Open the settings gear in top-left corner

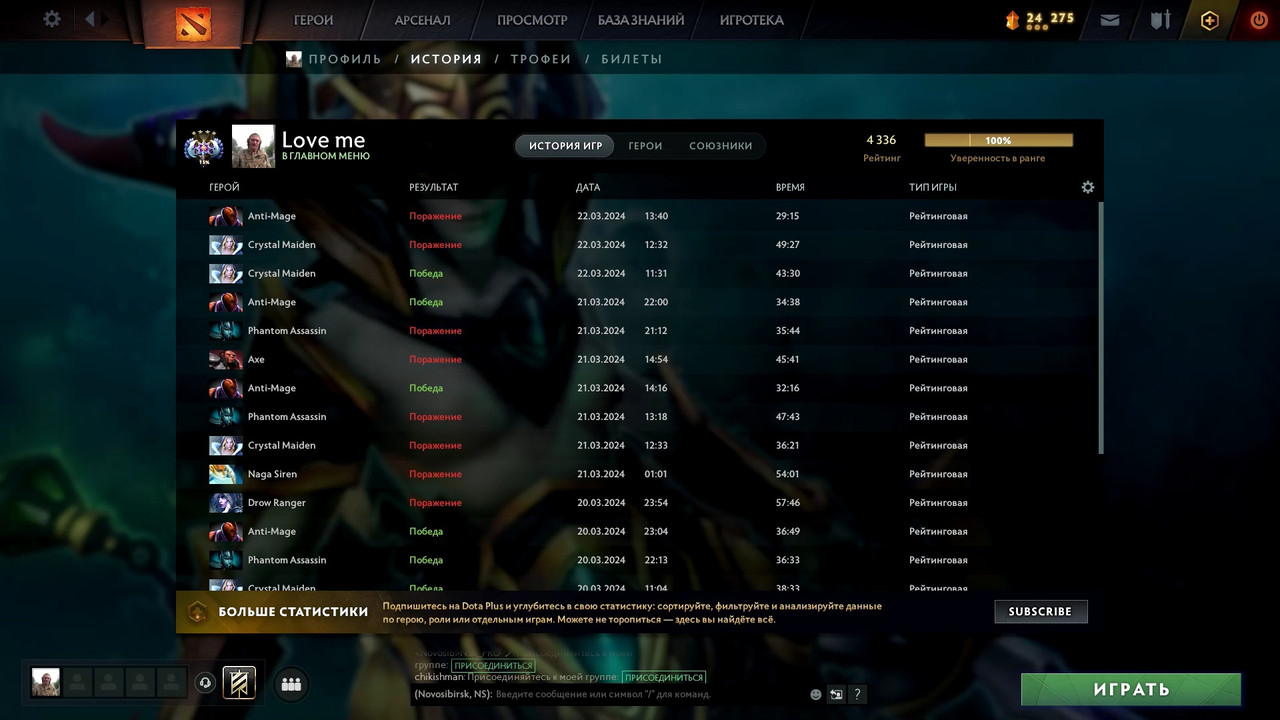click(52, 19)
